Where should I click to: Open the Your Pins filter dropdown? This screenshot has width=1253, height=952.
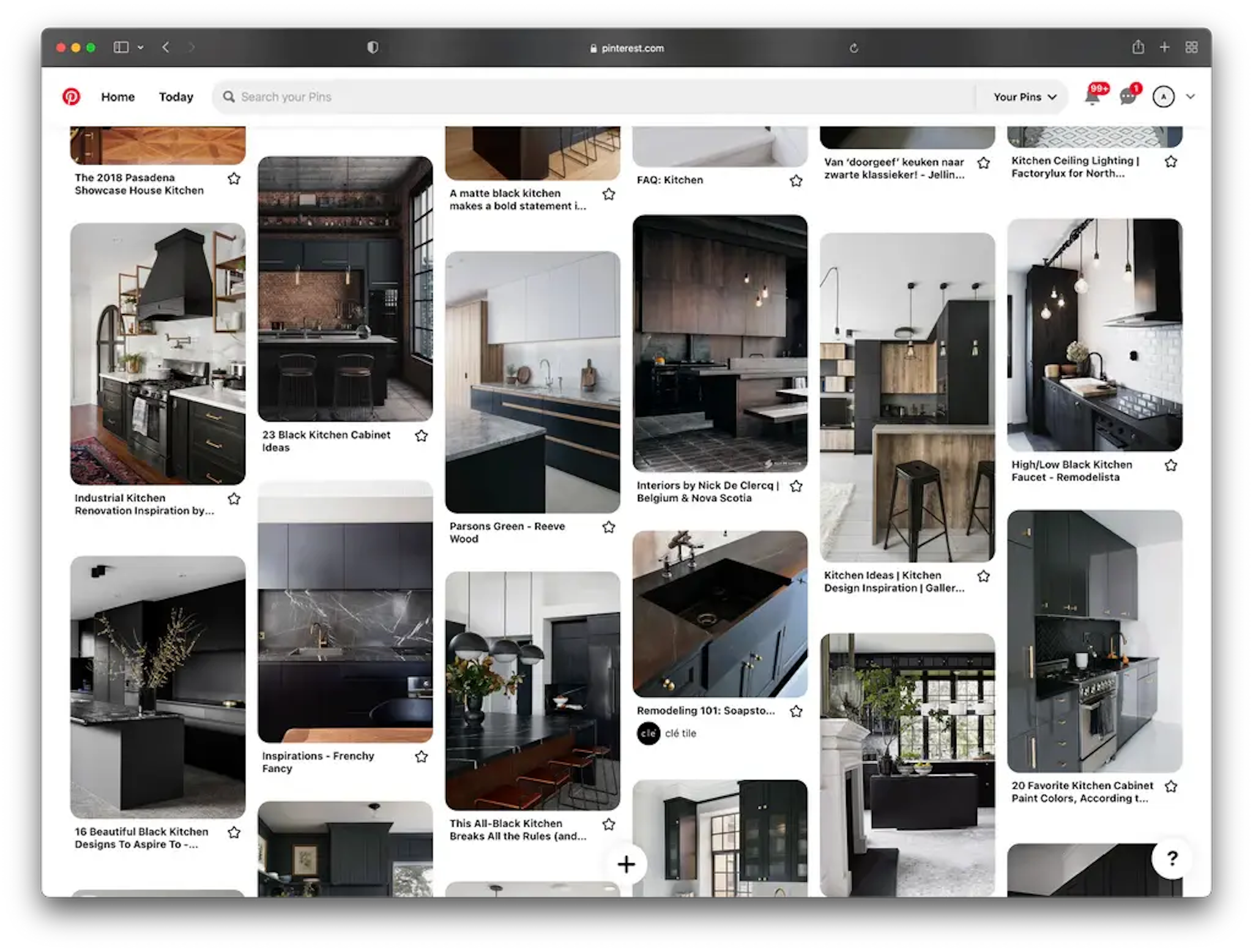tap(1025, 97)
